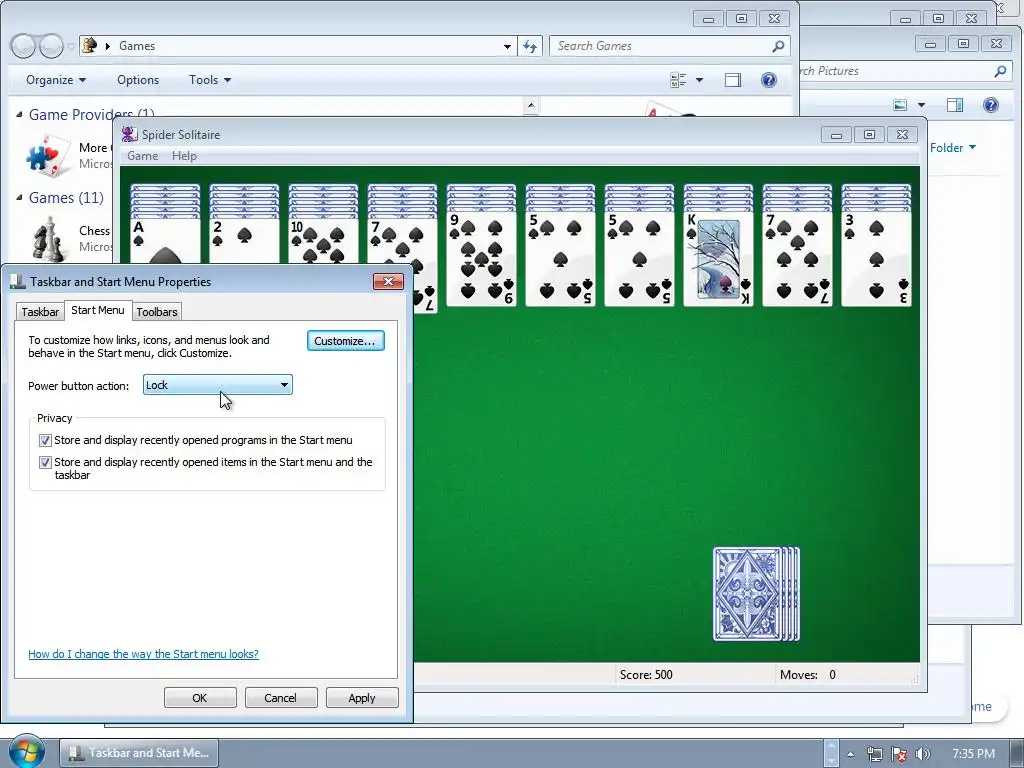Viewport: 1024px width, 768px height.
Task: Open the view options dropdown arrow in Games window
Action: [699, 80]
